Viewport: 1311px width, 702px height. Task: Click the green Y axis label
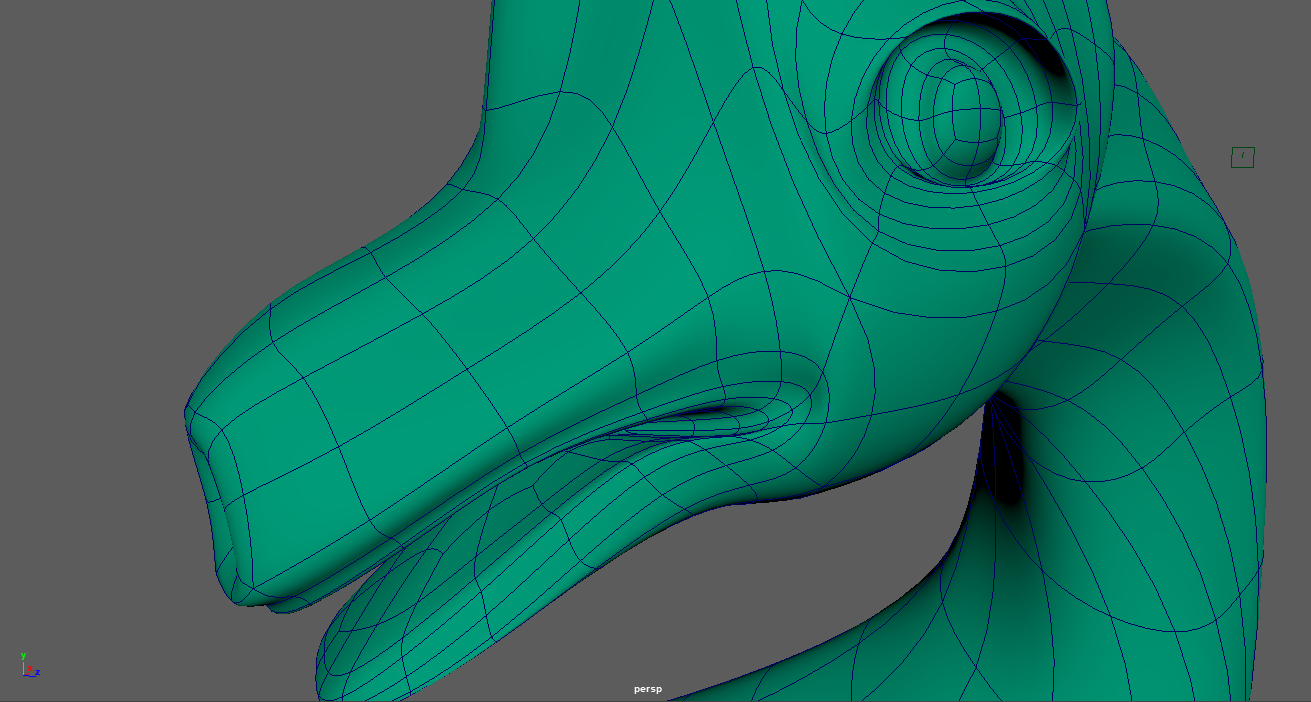coord(23,656)
